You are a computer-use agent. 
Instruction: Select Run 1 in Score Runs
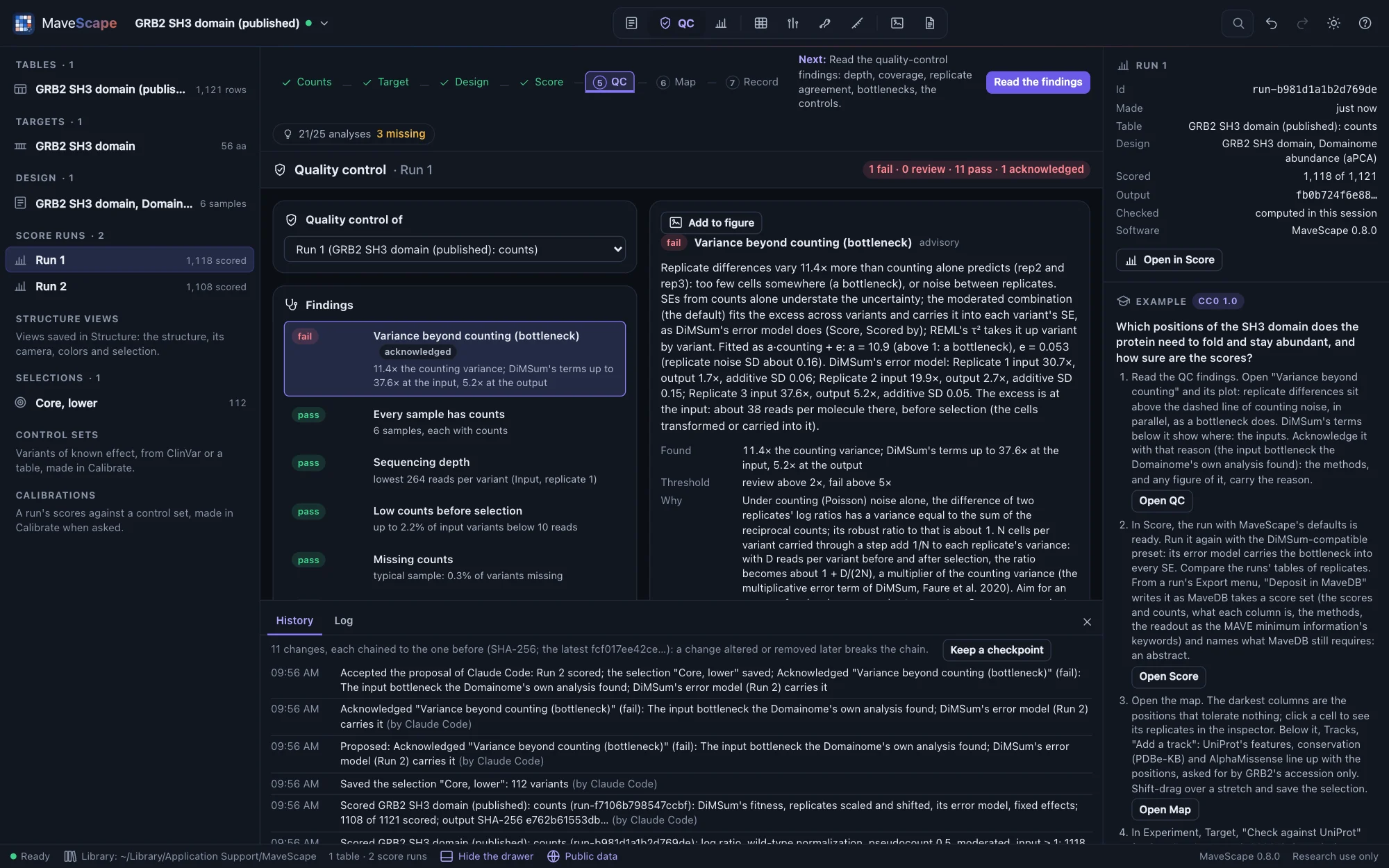pos(130,260)
